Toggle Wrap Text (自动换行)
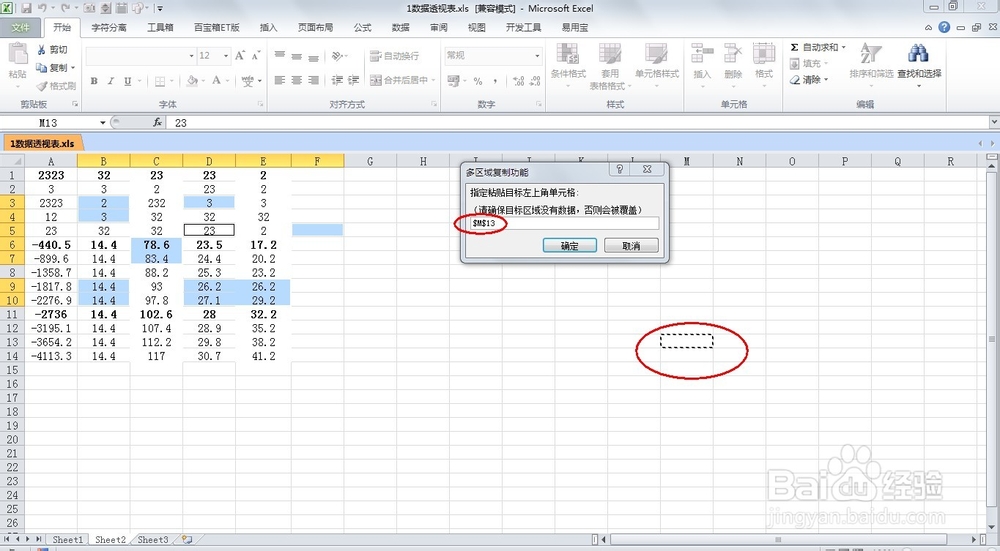The width and height of the screenshot is (1000, 551). (x=395, y=56)
